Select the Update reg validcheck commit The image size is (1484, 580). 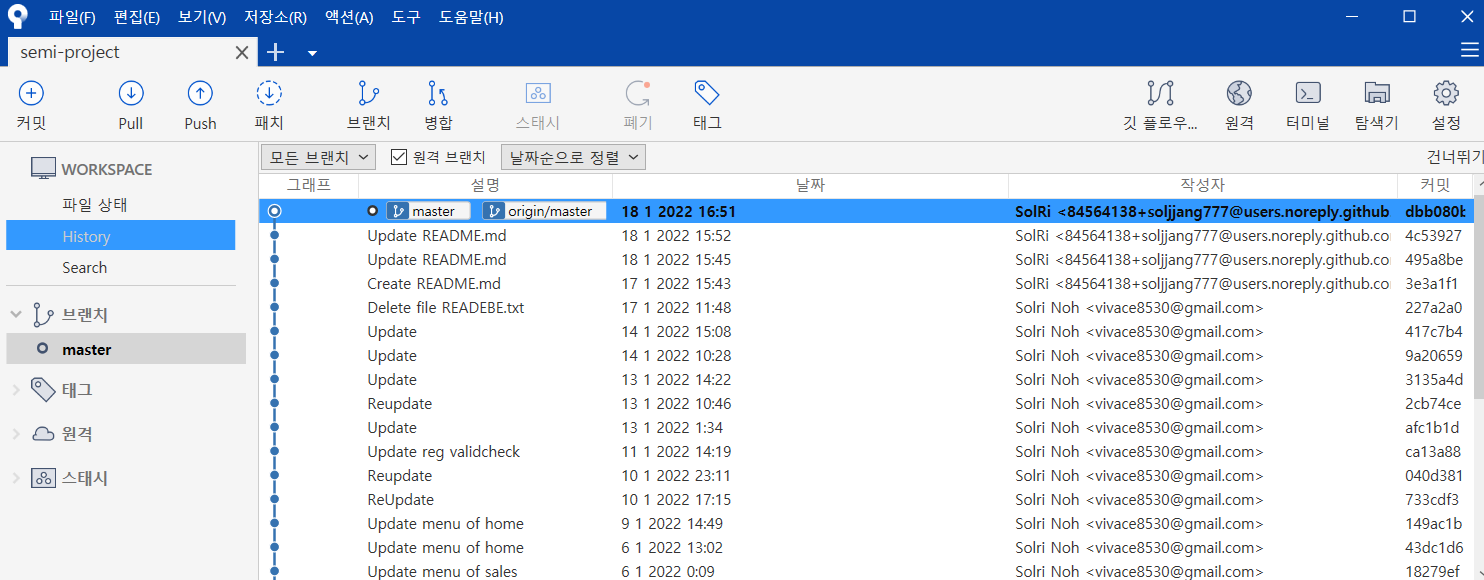click(866, 451)
